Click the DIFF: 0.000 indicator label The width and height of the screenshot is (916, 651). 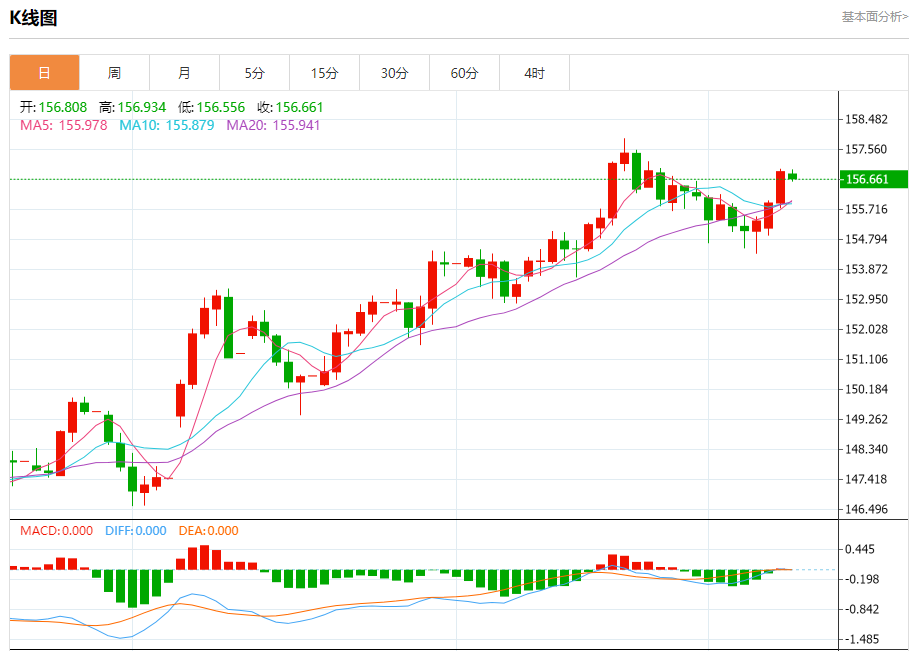point(134,531)
